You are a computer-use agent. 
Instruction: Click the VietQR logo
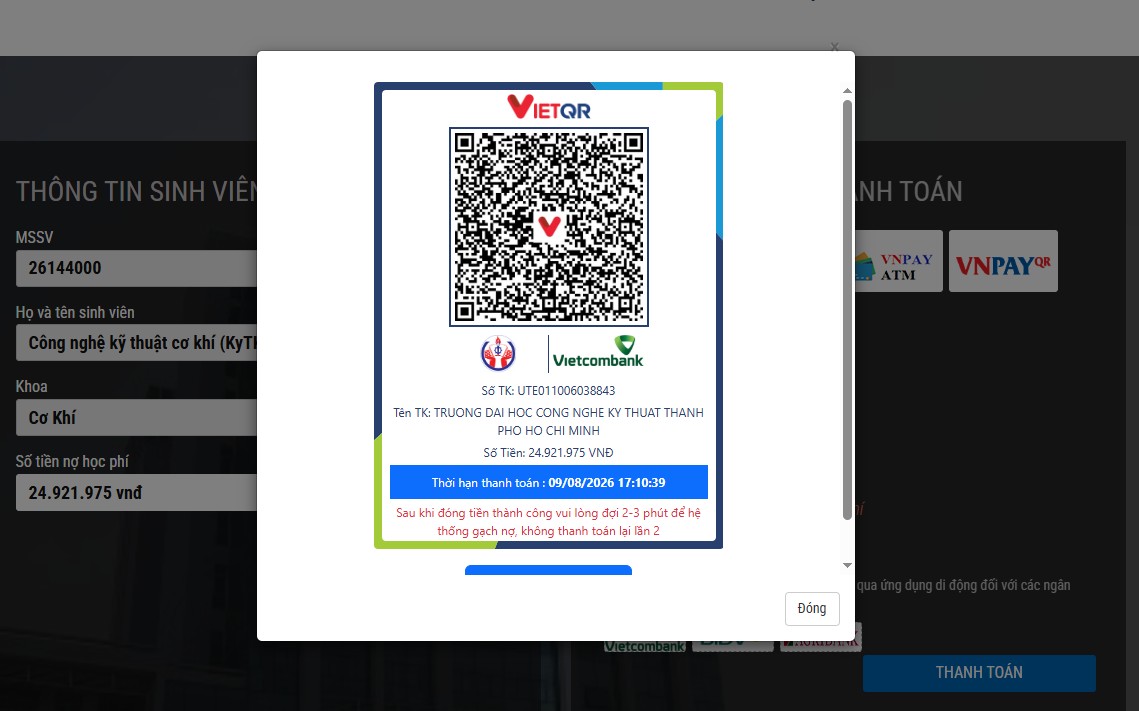[548, 107]
